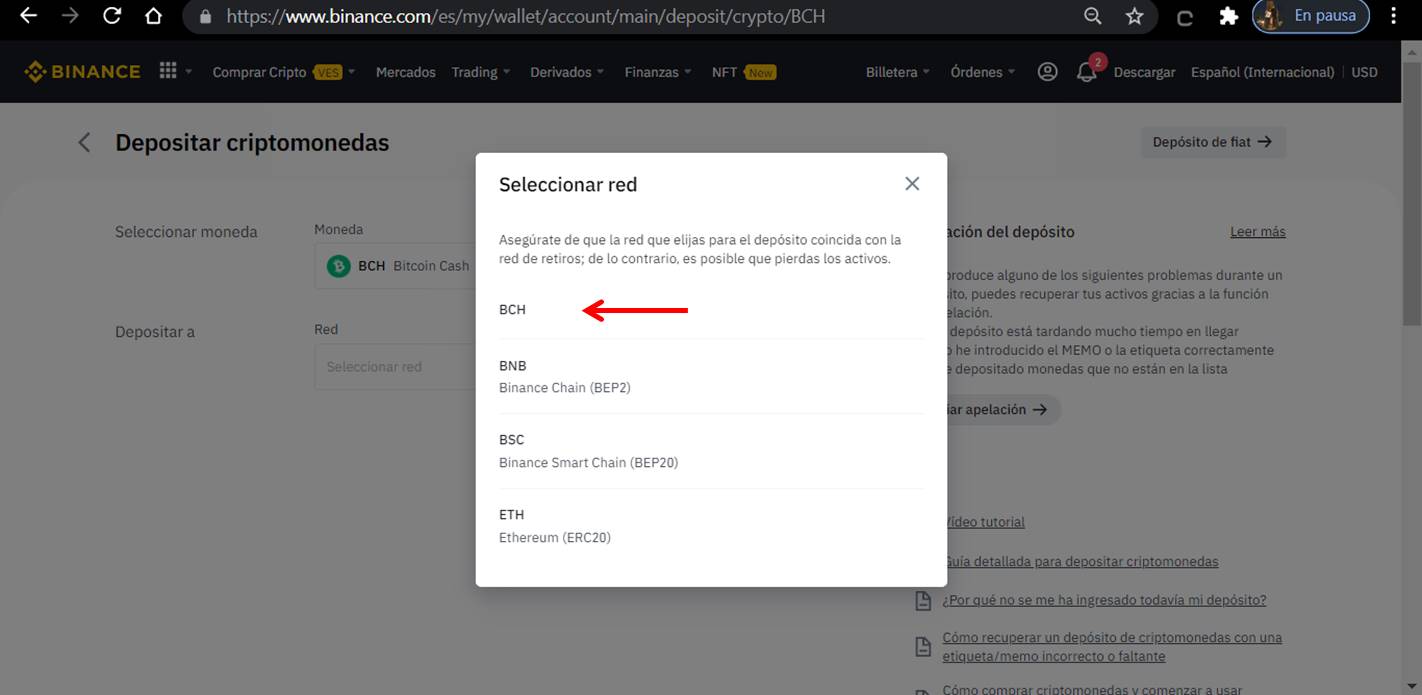The image size is (1422, 695).
Task: Open the BCH Bitcoin Cash coin selector
Action: point(396,266)
